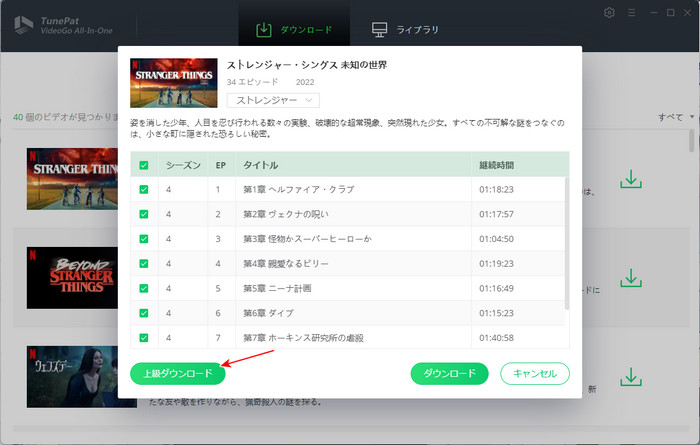
Task: Maximize the TunePat window
Action: pyautogui.click(x=671, y=12)
